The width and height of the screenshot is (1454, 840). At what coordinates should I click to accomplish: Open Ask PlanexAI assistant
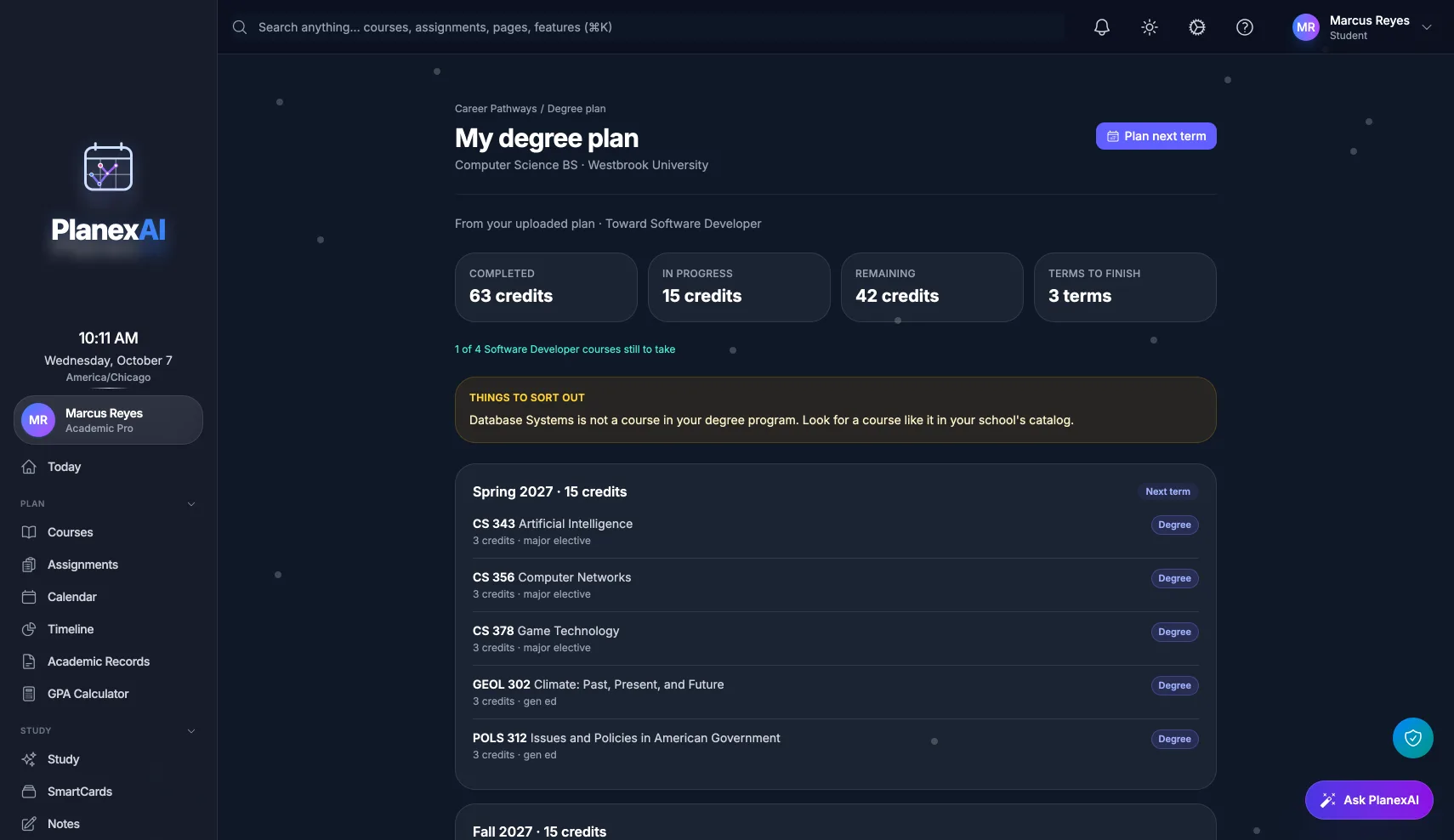(x=1369, y=800)
